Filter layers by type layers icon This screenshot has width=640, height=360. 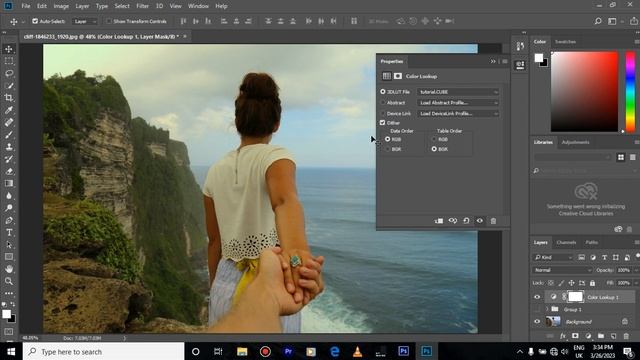coord(604,258)
